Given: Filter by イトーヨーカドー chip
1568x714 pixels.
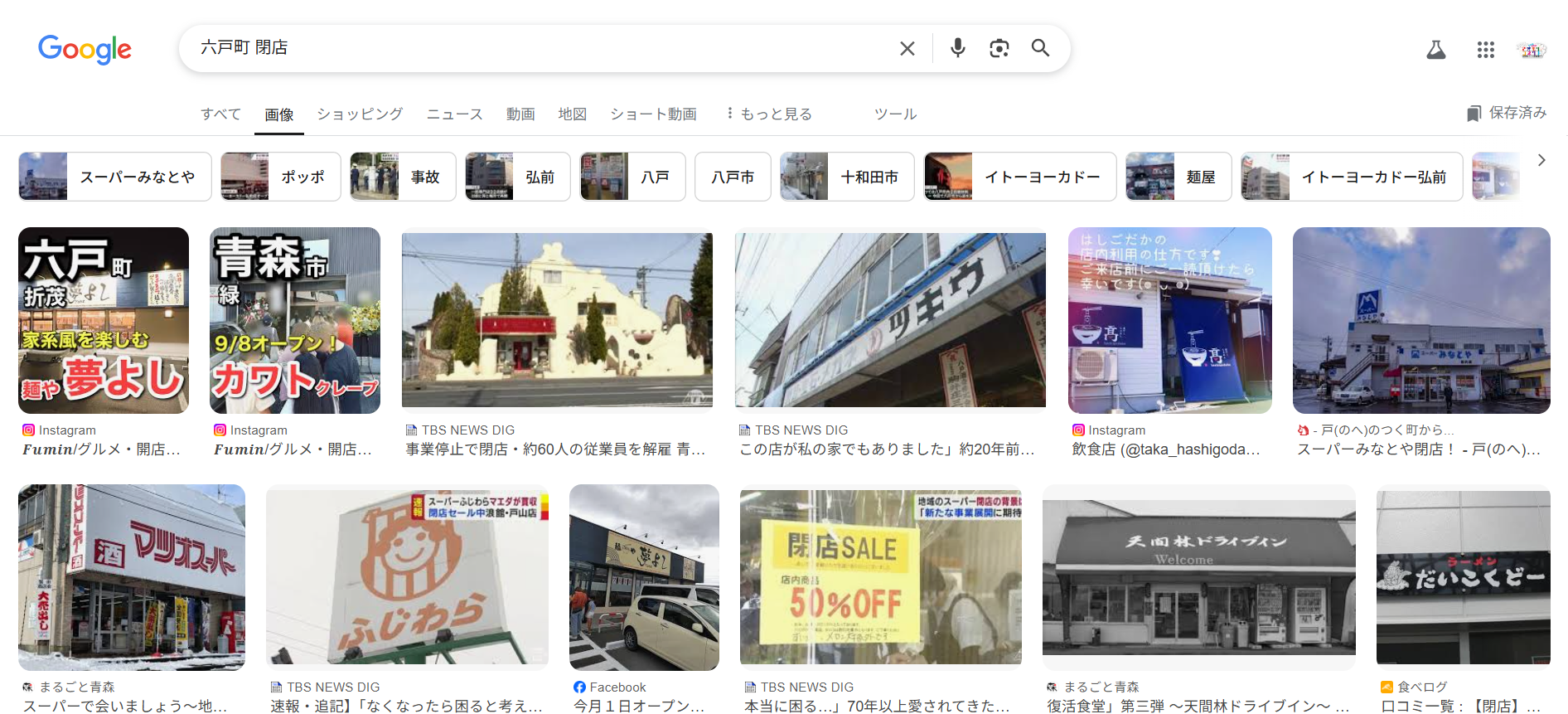Looking at the screenshot, I should [1020, 177].
